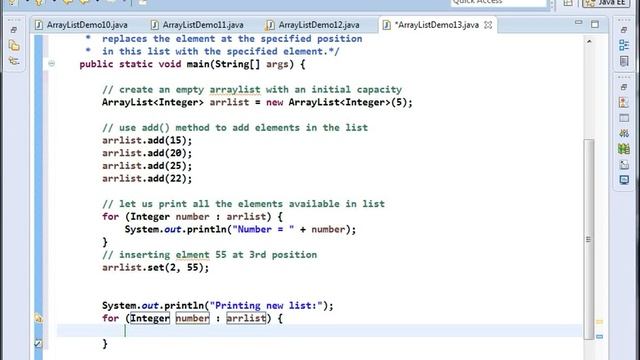The image size is (640, 360).
Task: Select the linked 'arrlist' template field
Action: pyautogui.click(x=246, y=318)
